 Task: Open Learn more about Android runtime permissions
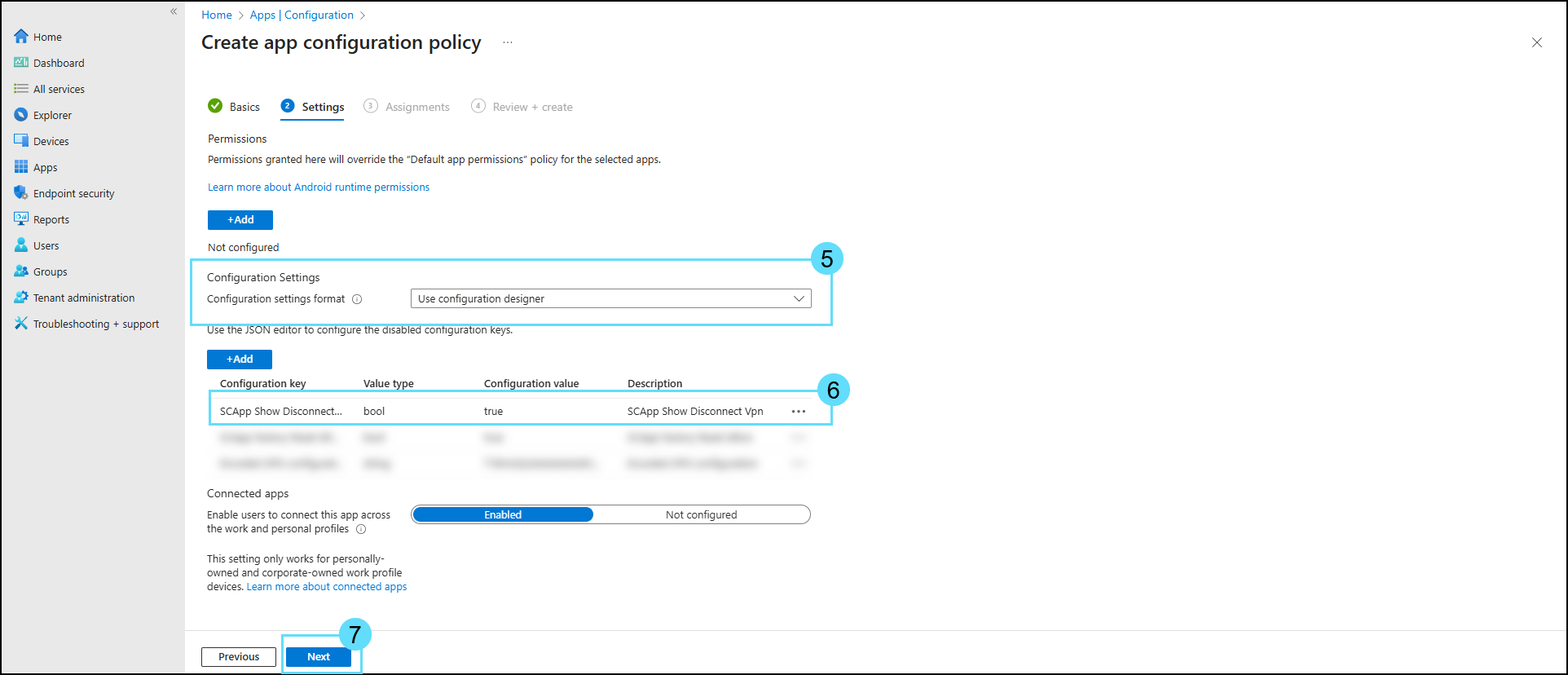click(319, 187)
